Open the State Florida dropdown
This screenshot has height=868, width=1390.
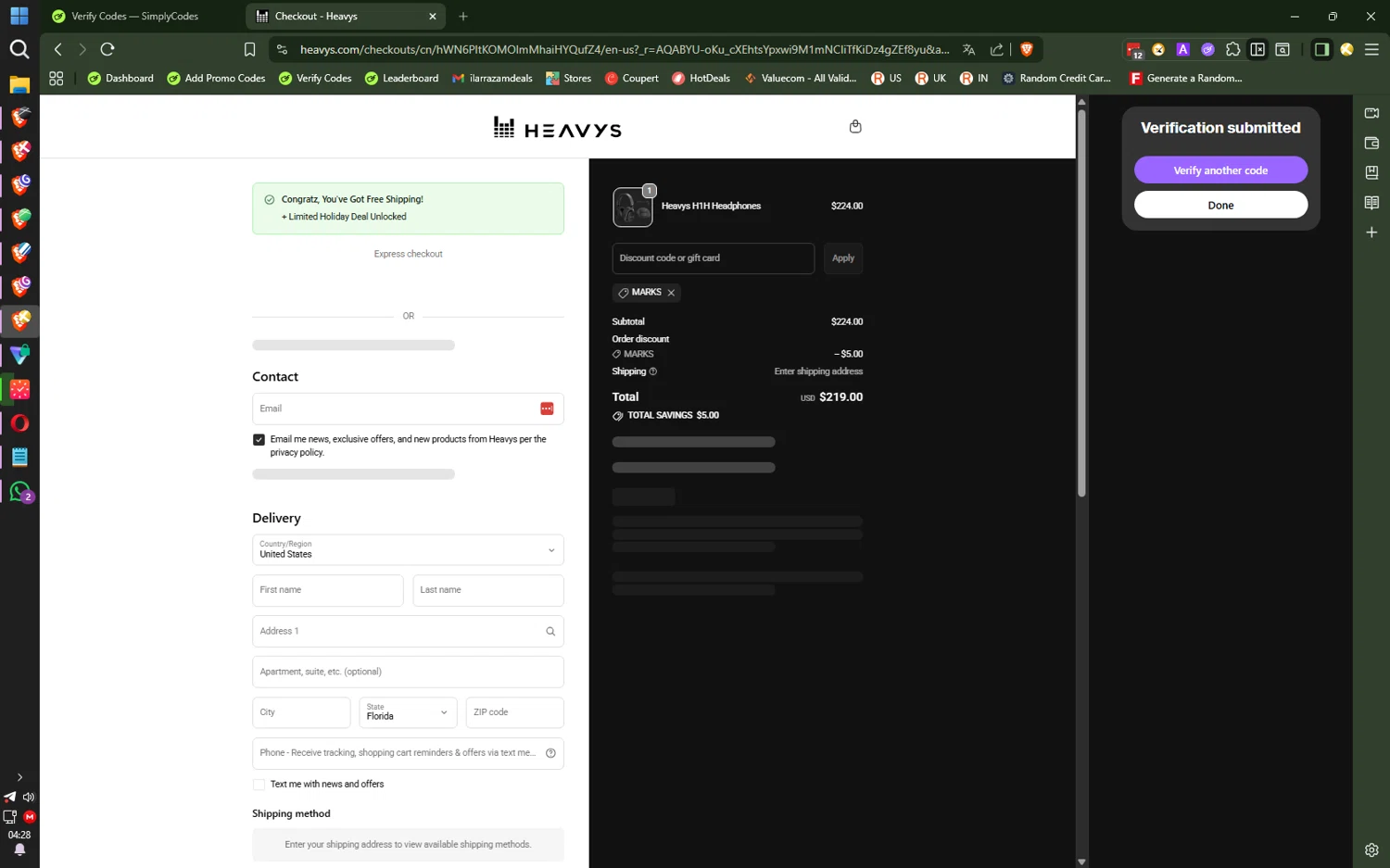click(408, 712)
